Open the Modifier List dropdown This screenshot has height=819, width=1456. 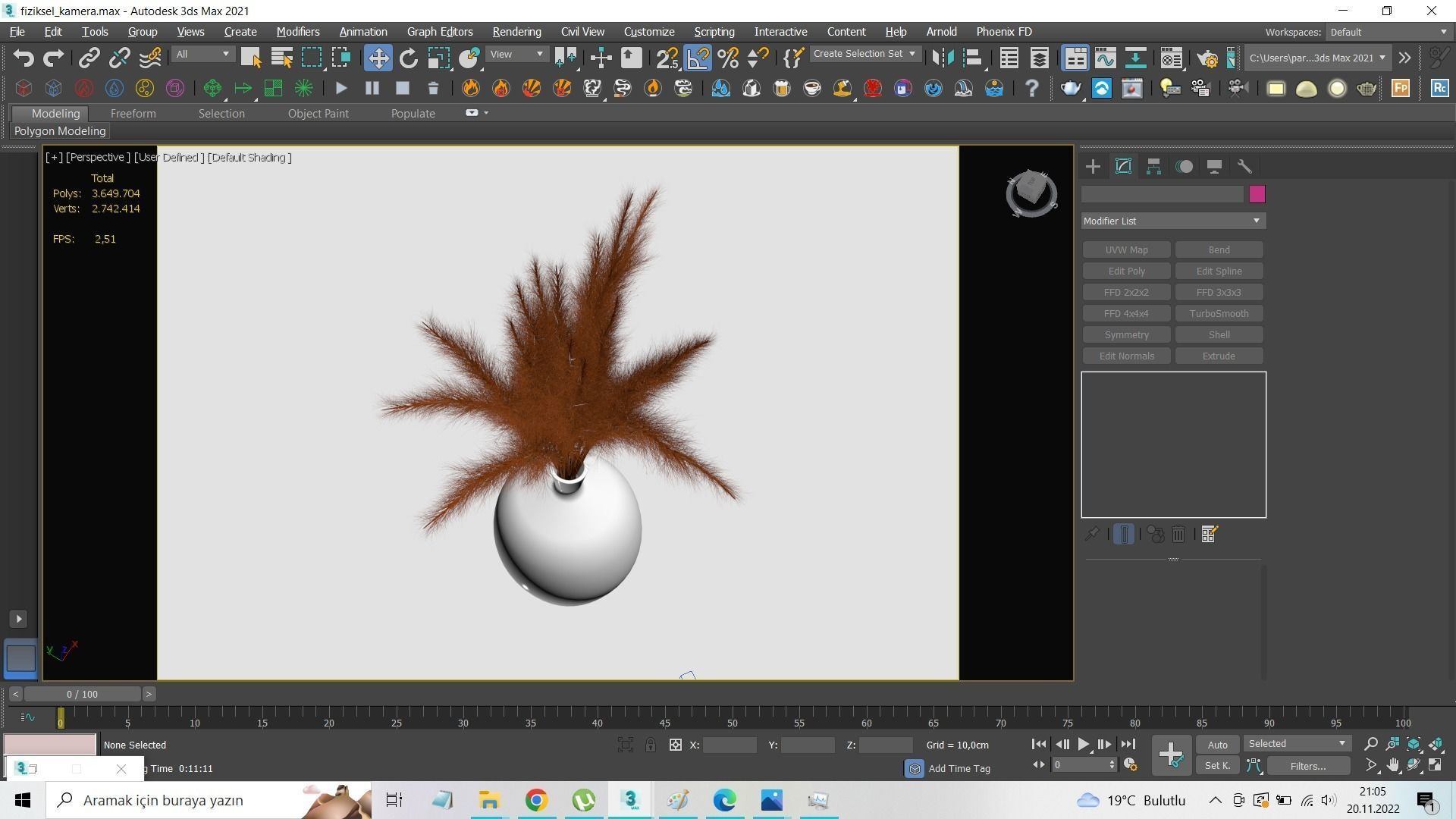(x=1173, y=221)
